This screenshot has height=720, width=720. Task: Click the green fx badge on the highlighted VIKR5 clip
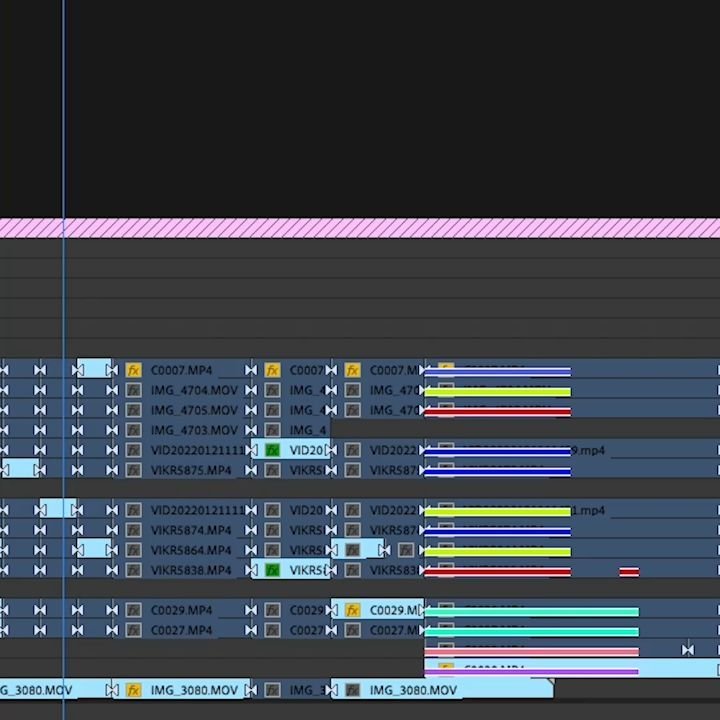tap(272, 570)
